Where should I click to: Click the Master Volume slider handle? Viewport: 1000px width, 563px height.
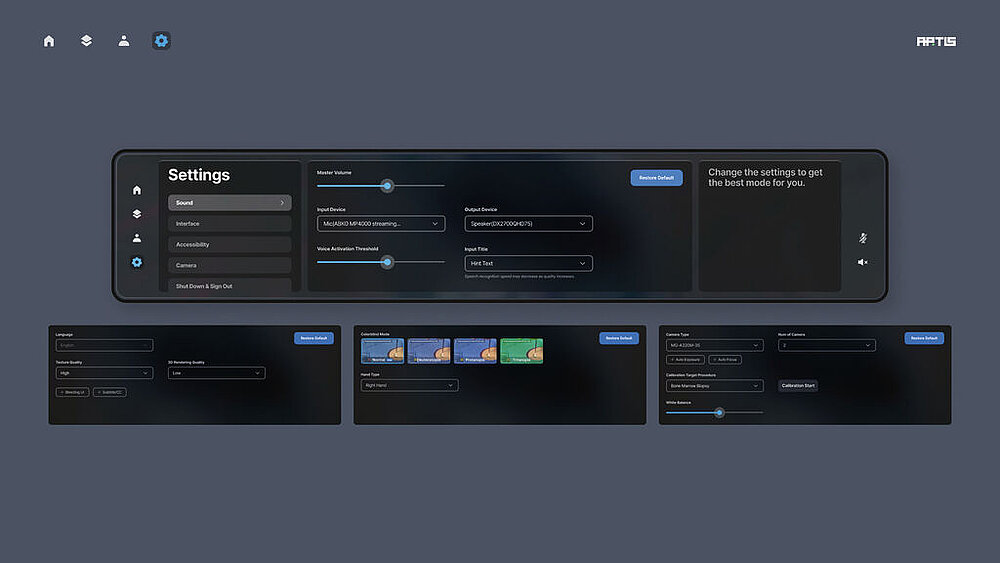[x=387, y=185]
